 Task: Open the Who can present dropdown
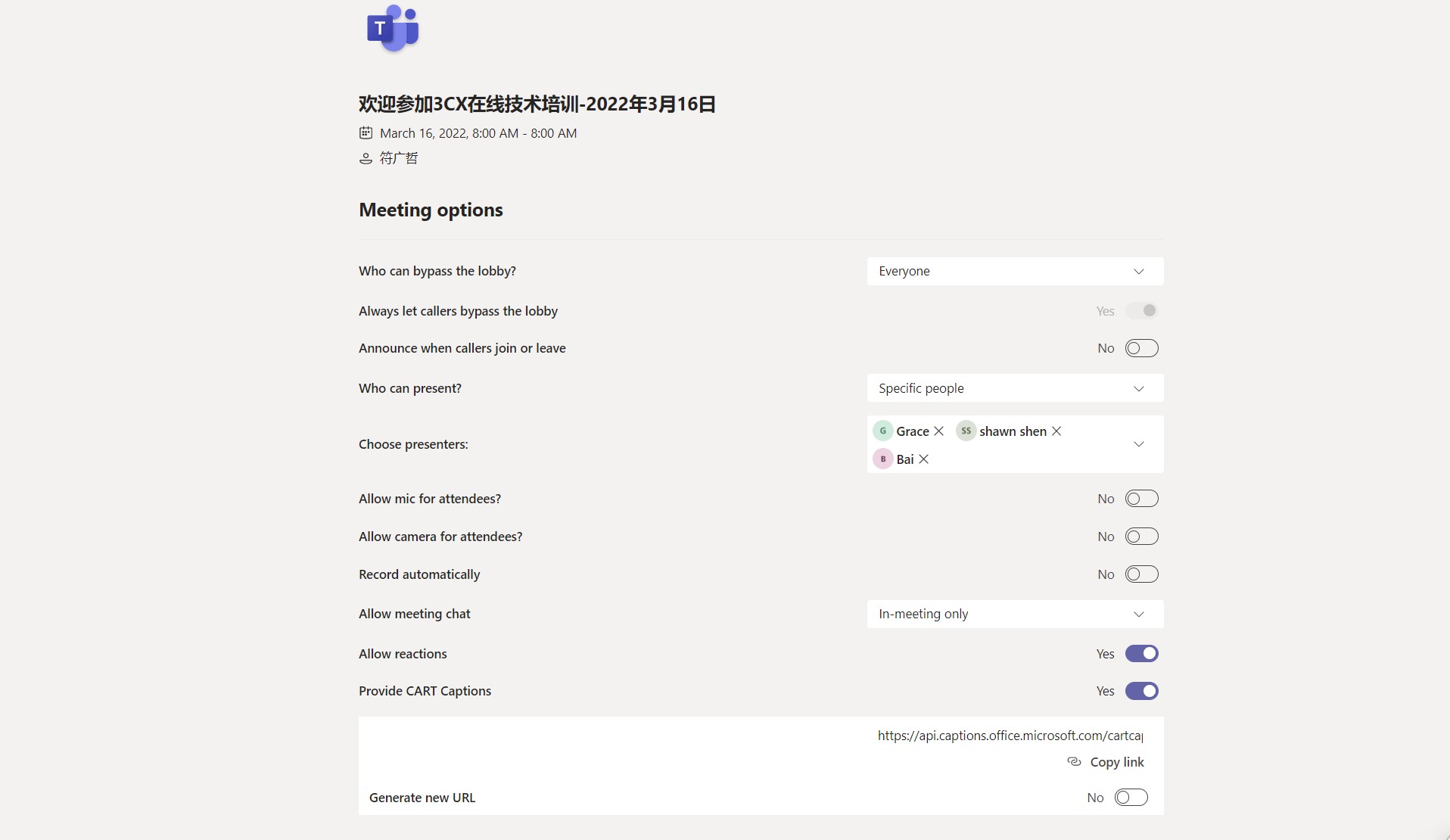click(1014, 388)
